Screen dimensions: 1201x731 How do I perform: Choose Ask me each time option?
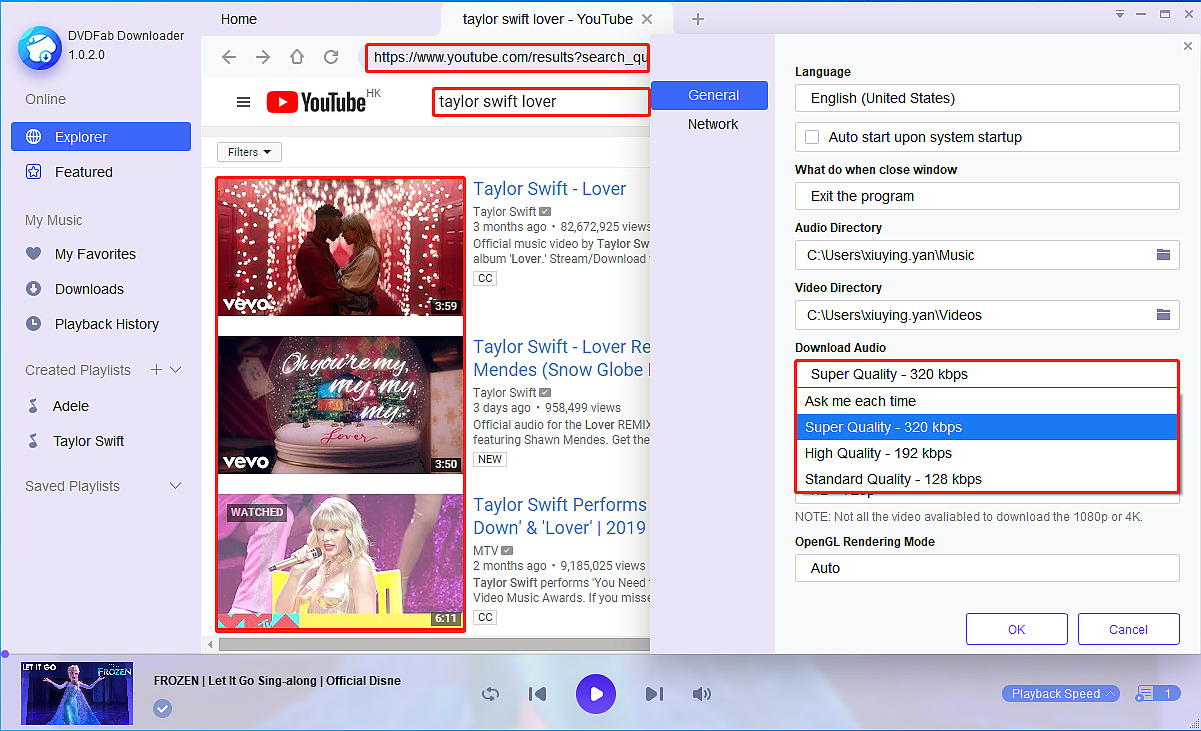(987, 401)
